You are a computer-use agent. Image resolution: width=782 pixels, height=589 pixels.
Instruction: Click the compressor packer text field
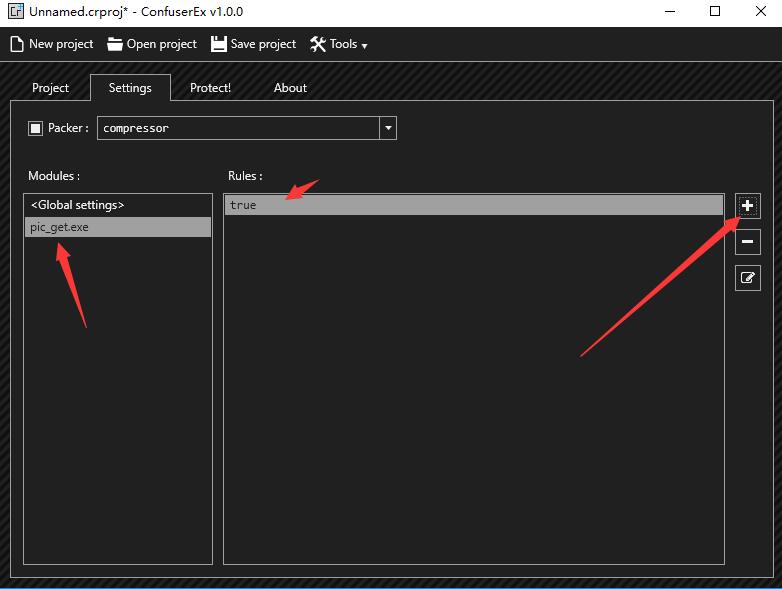click(238, 128)
